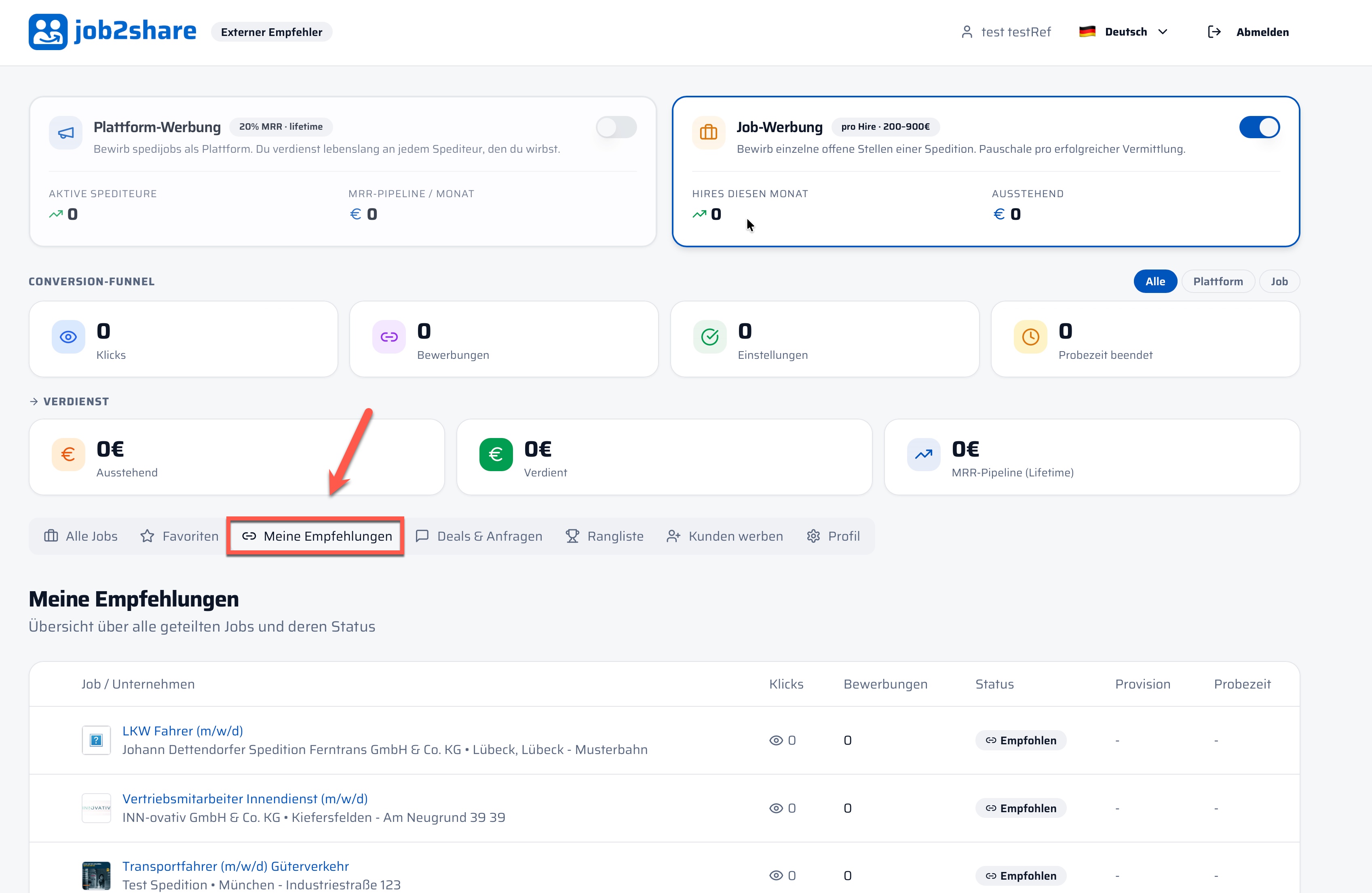
Task: Click the trend icon on MRR-Pipeline (Lifetime) card
Action: (x=924, y=455)
